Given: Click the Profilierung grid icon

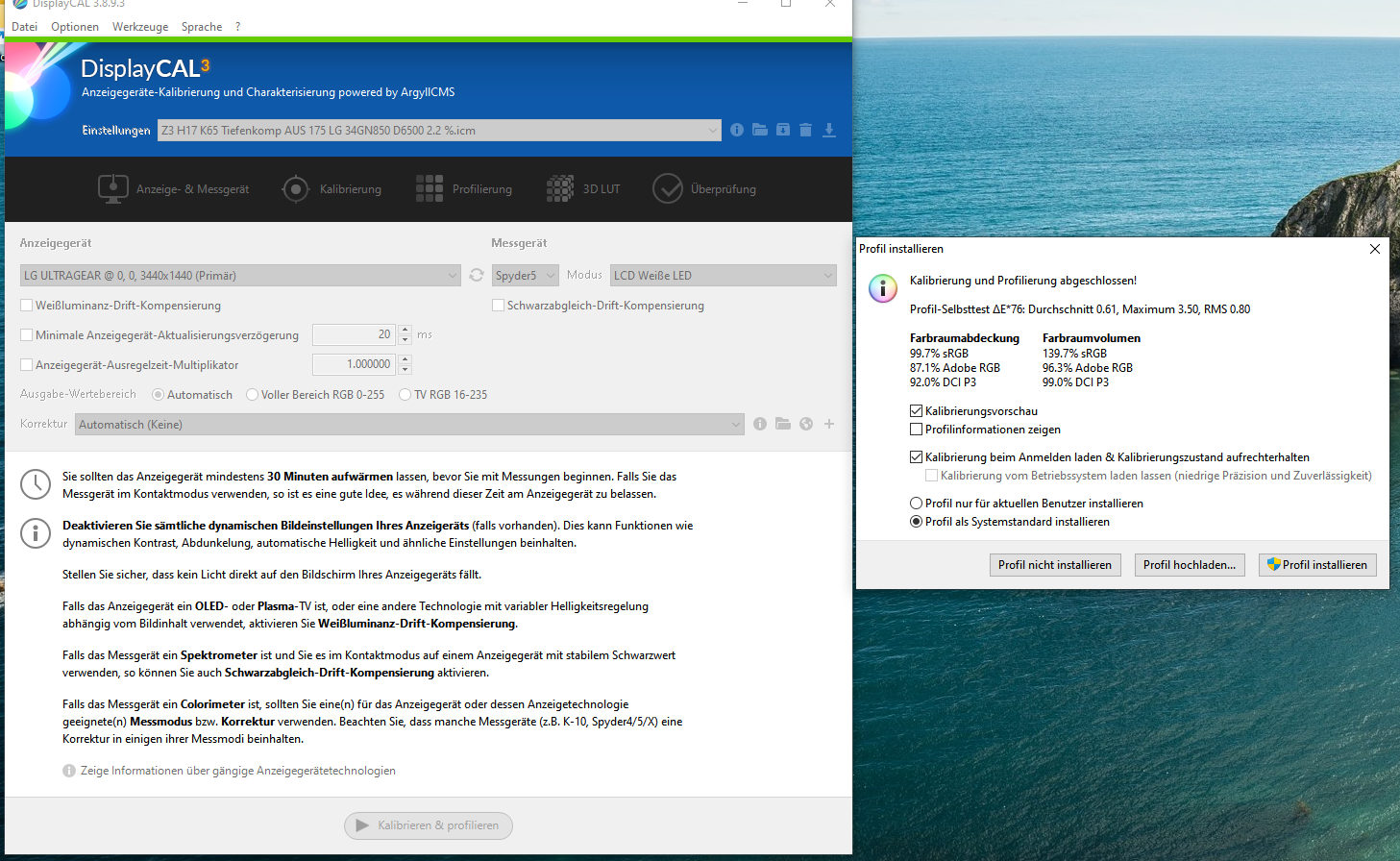Looking at the screenshot, I should pos(430,188).
